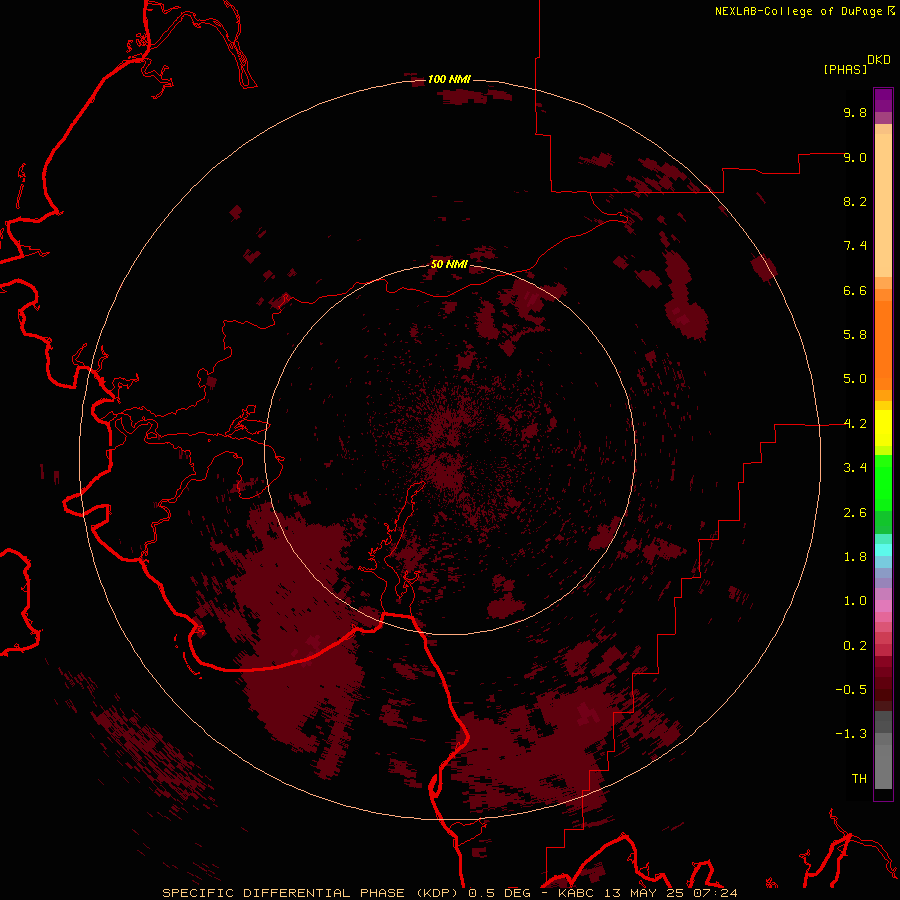
Task: Click the 1.8 legend value
Action: pos(855,557)
